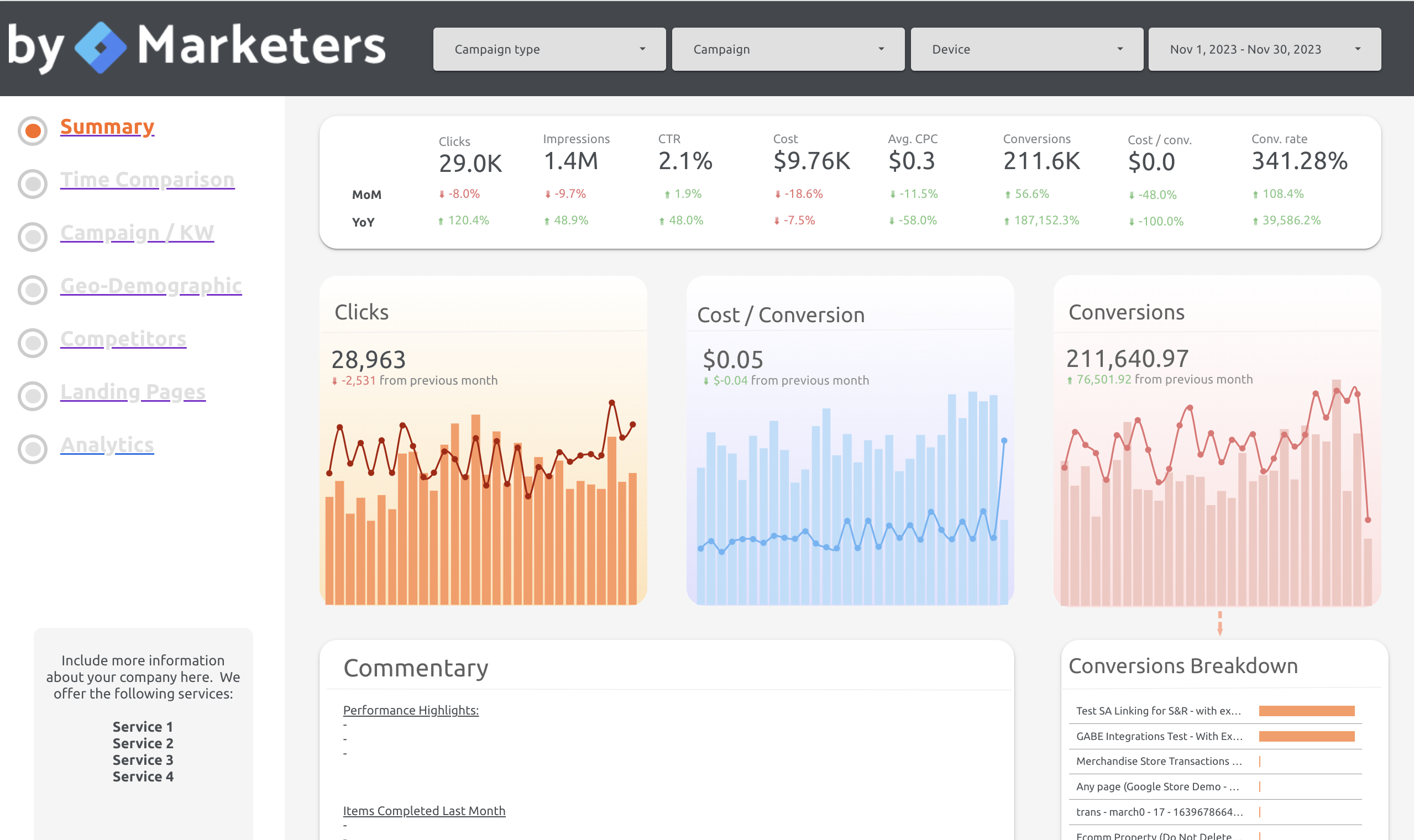Click the Conversions 211.6K scorecard value
This screenshot has width=1414, height=840.
(x=1041, y=161)
